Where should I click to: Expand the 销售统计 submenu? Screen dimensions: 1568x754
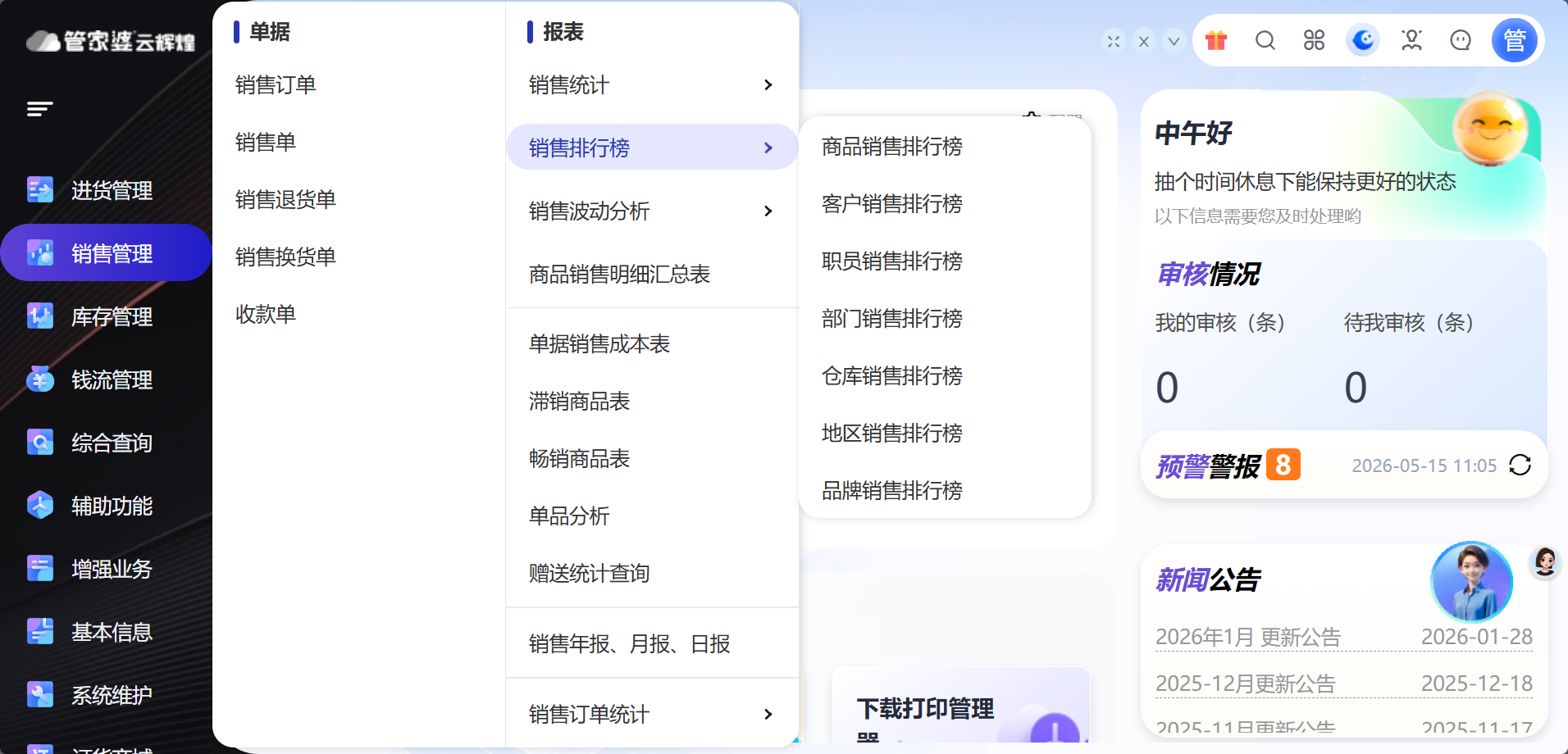click(652, 85)
